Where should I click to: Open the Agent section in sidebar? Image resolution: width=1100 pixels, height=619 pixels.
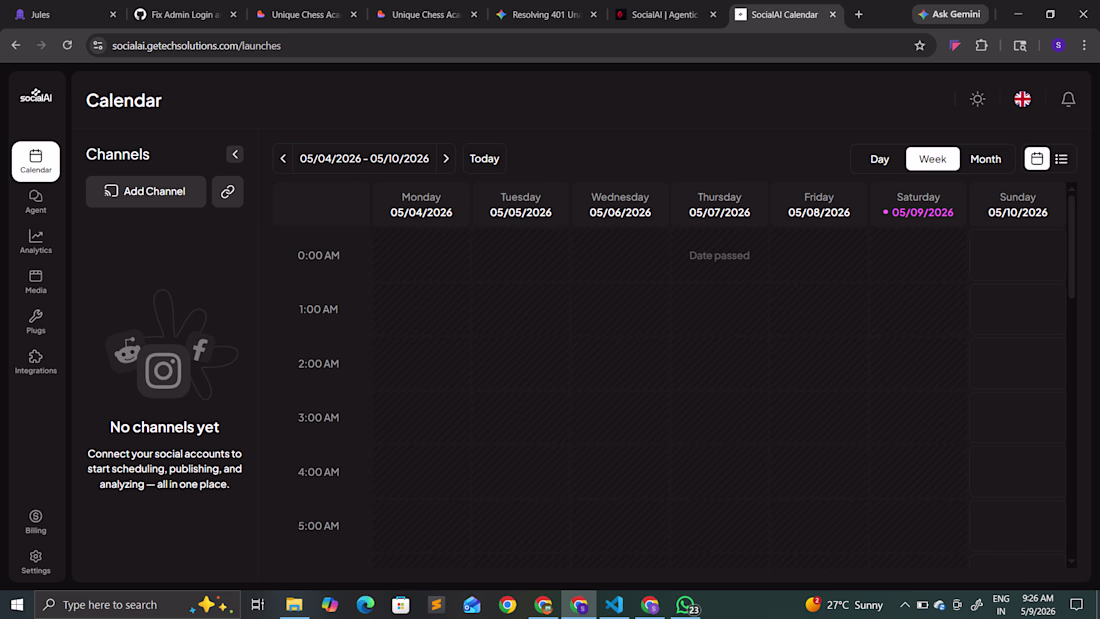[36, 201]
